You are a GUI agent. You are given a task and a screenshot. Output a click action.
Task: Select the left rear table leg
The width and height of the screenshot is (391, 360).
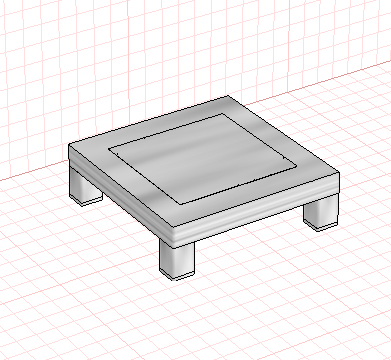[85, 188]
